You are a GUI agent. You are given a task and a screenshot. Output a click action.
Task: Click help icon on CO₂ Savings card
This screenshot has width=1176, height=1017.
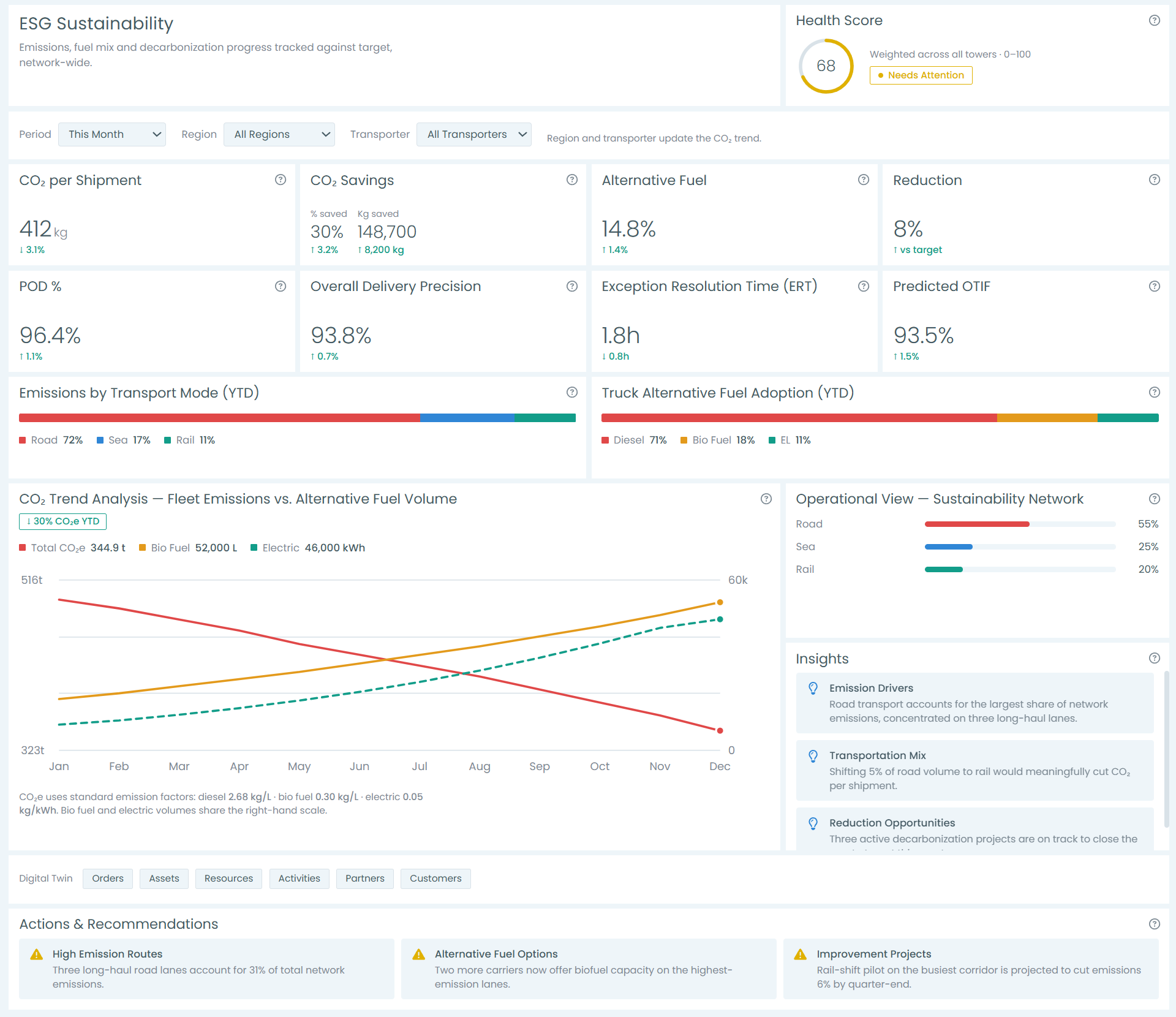coord(572,180)
